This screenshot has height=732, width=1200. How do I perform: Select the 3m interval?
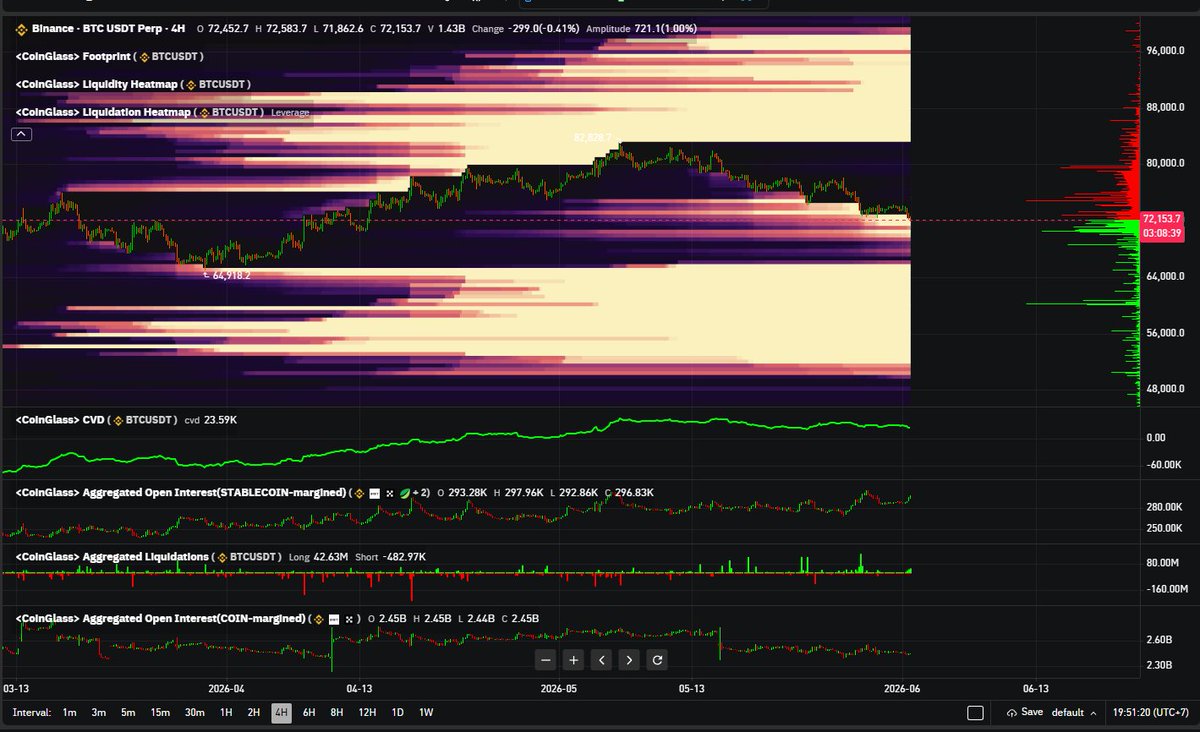(99, 712)
